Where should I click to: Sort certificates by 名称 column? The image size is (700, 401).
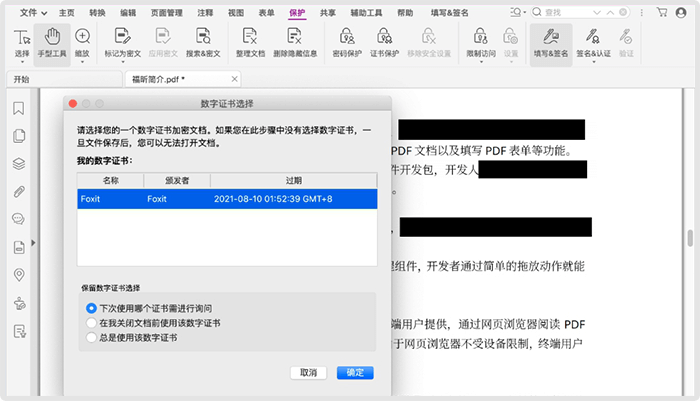[110, 180]
